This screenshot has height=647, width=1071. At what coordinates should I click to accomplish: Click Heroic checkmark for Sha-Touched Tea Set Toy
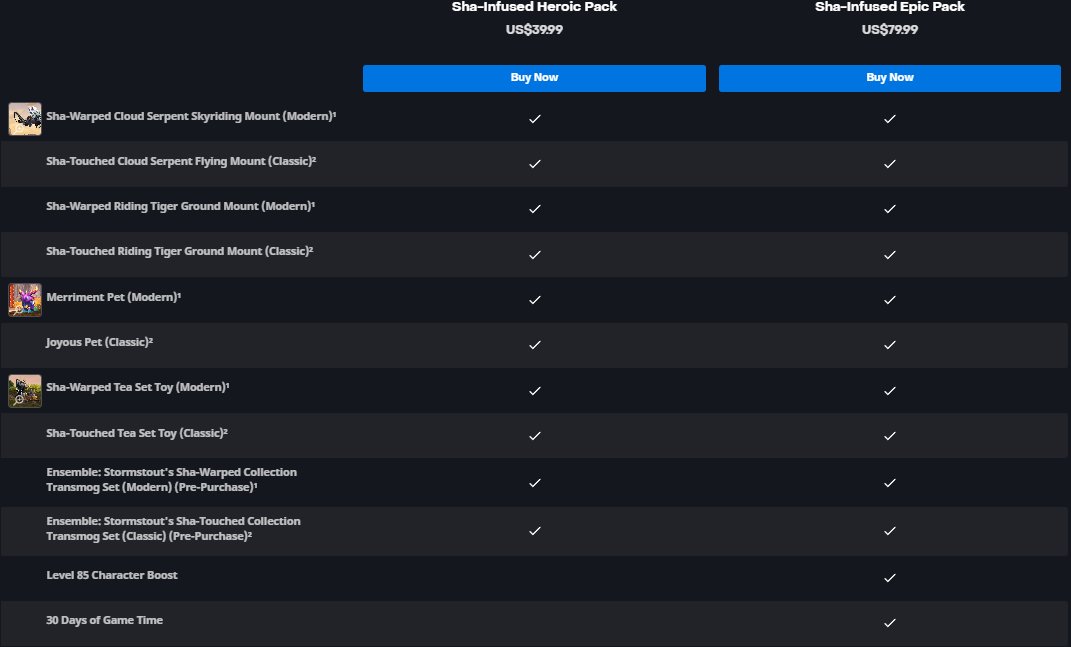(x=535, y=436)
